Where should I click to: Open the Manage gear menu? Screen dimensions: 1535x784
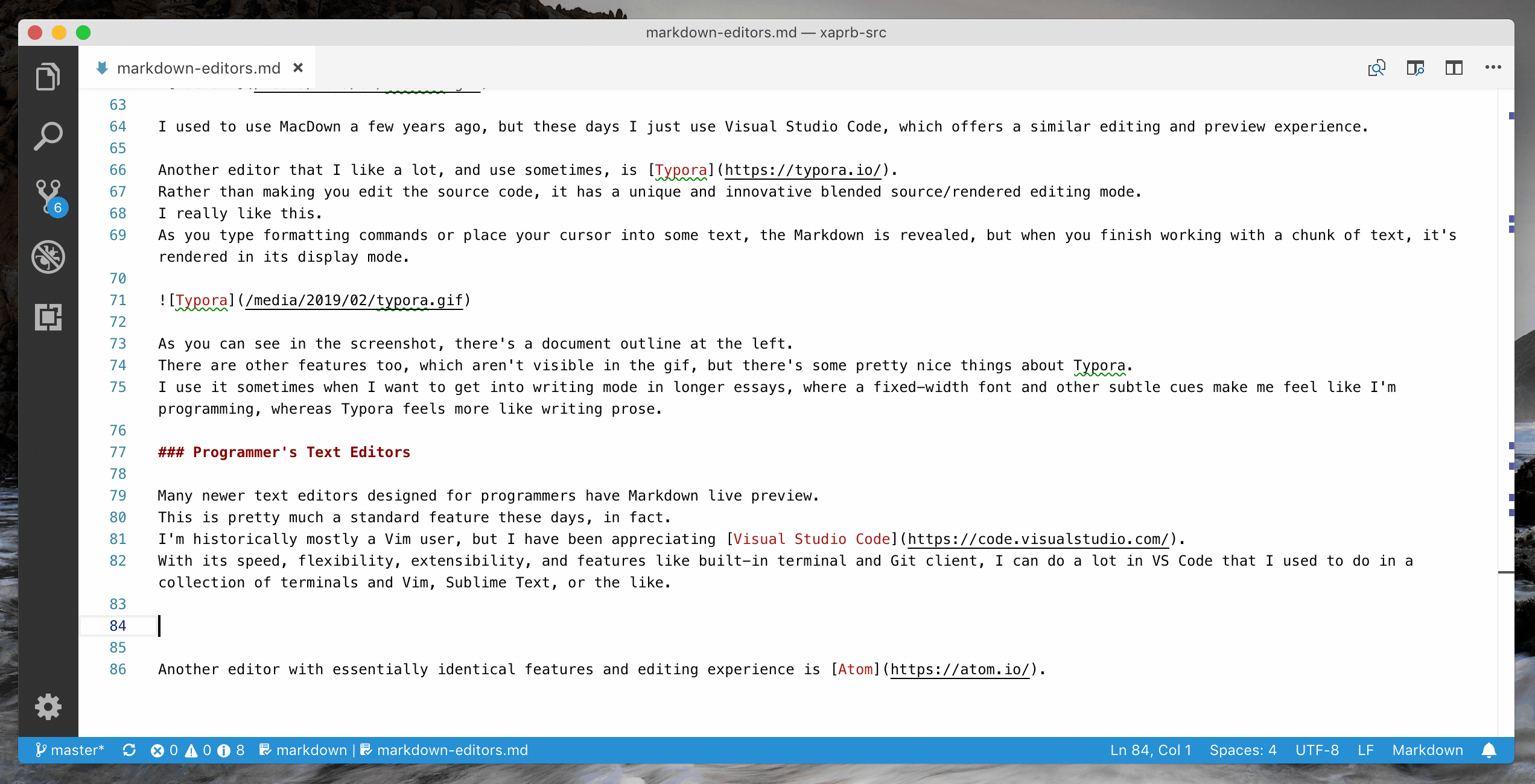48,706
